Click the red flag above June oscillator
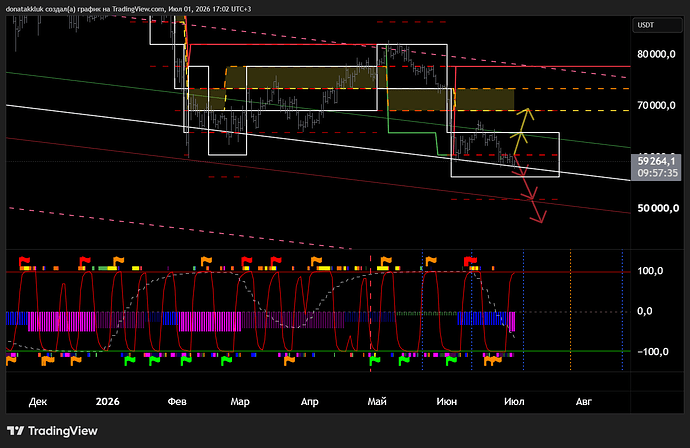Image resolution: width=690 pixels, height=448 pixels. click(x=470, y=261)
